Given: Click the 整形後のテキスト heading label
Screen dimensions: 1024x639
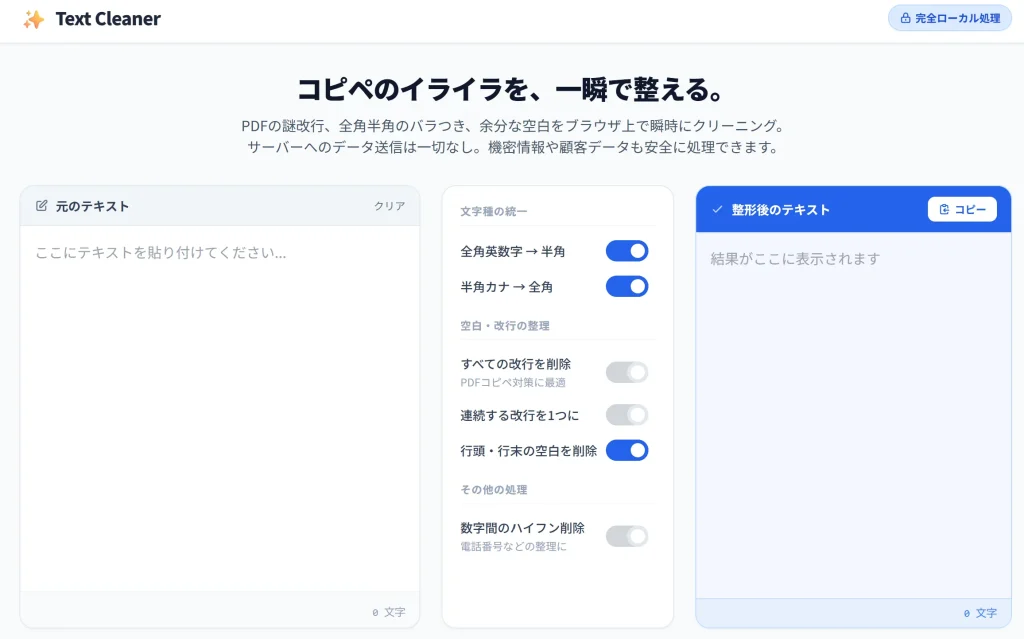Looking at the screenshot, I should click(x=780, y=210).
